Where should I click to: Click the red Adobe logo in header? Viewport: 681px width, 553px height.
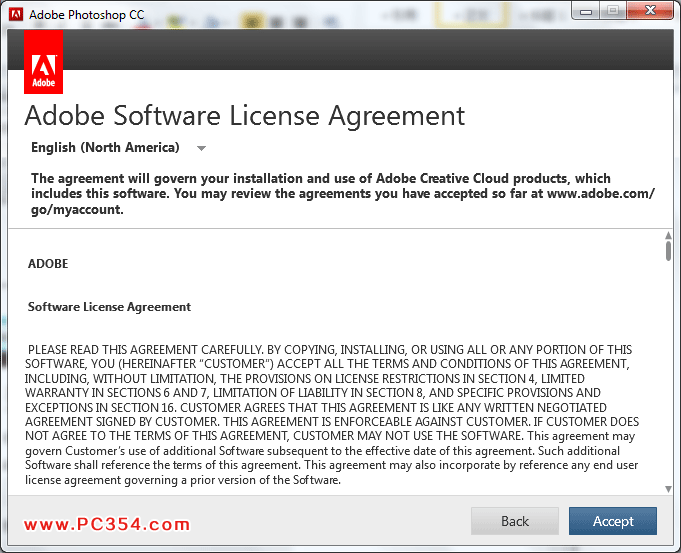tap(43, 62)
